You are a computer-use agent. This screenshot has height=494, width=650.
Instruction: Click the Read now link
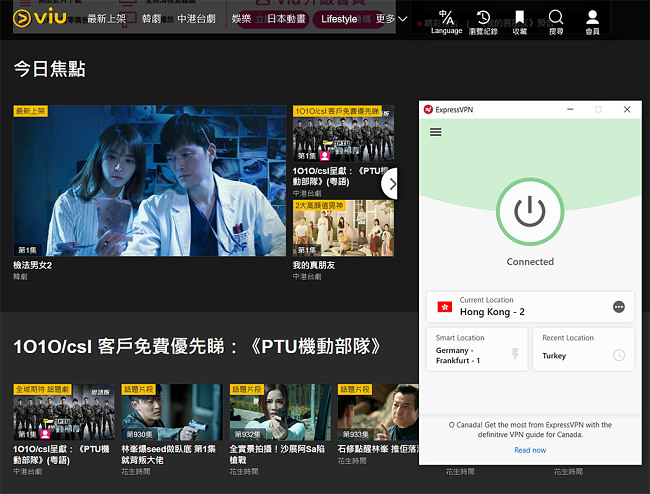[530, 450]
